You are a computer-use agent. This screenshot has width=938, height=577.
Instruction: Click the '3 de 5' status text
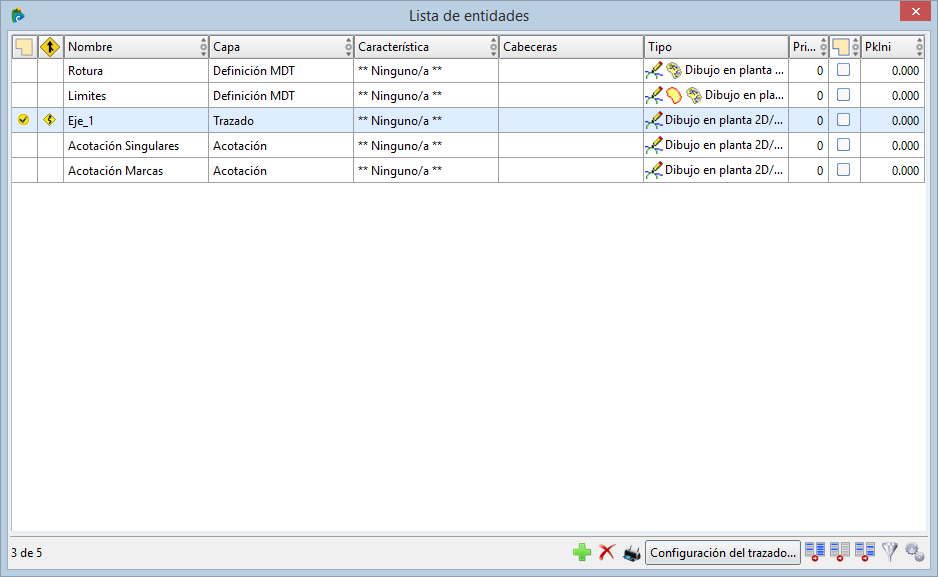click(x=26, y=552)
